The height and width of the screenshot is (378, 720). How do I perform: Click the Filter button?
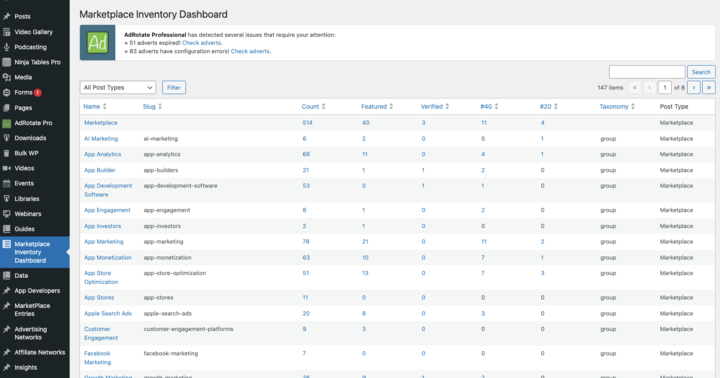point(174,87)
